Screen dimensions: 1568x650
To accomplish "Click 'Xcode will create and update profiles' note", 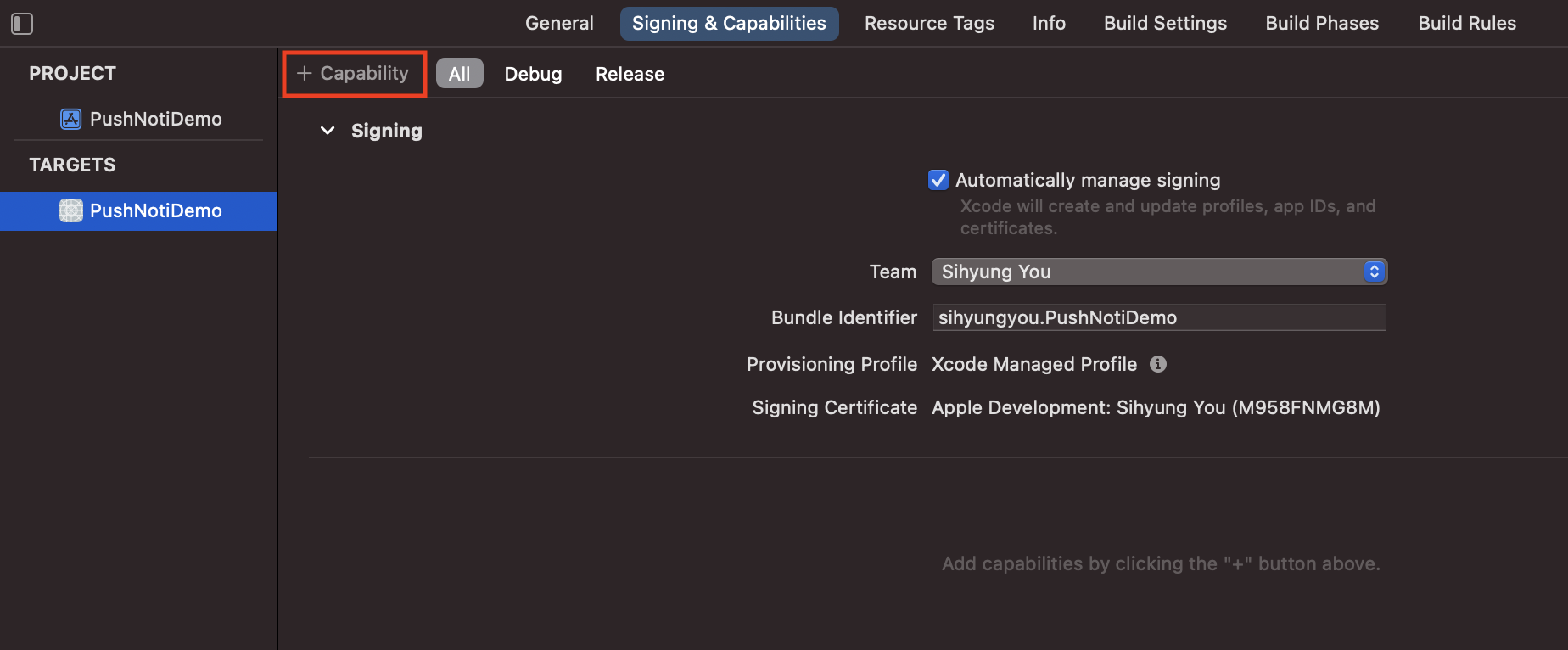I will click(x=1168, y=217).
